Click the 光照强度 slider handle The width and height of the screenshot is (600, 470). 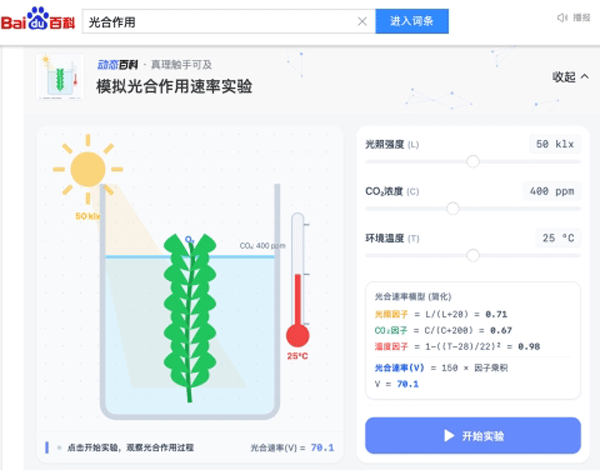coord(473,162)
